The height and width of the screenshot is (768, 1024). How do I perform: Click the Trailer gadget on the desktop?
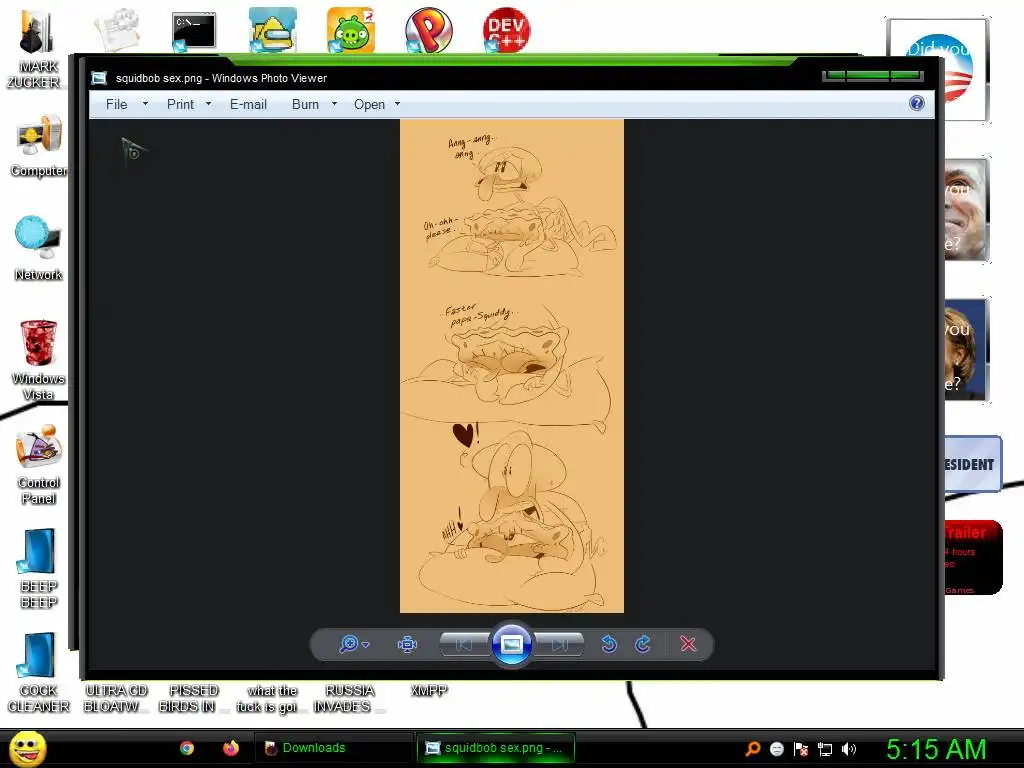click(972, 558)
